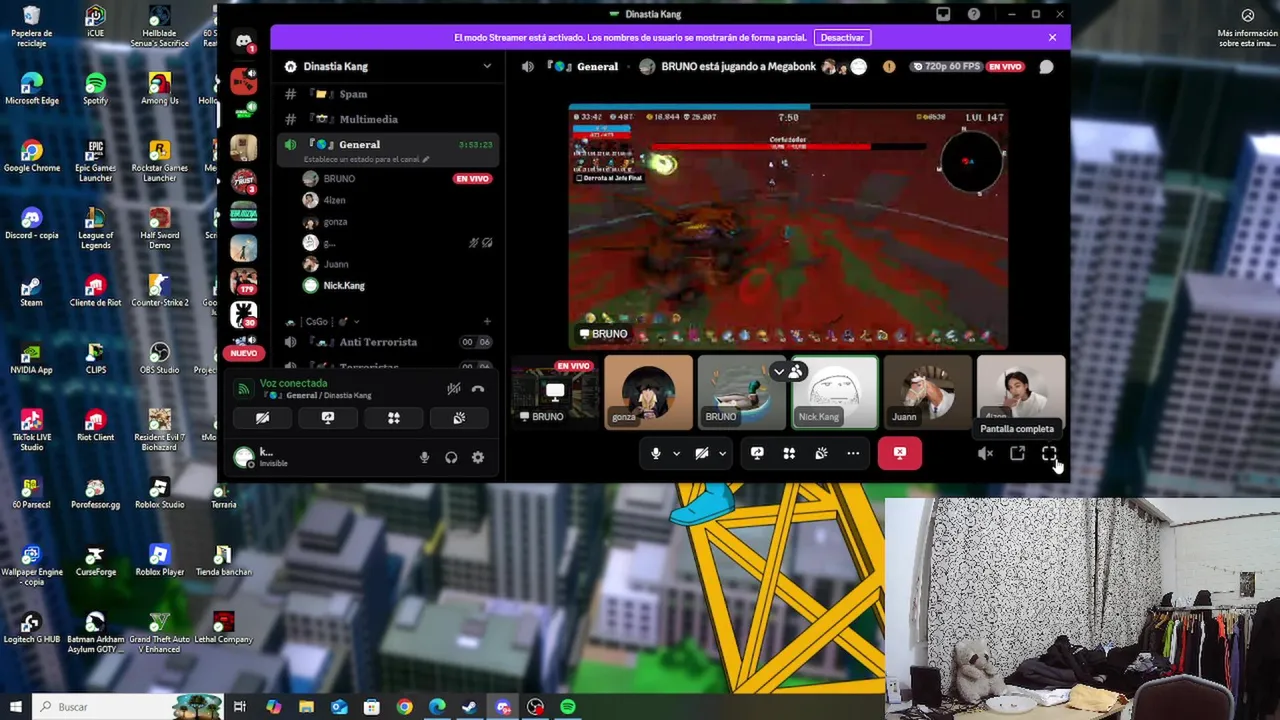Image resolution: width=1280 pixels, height=720 pixels.
Task: Open your user profile avatar in the user panel
Action: 244,457
